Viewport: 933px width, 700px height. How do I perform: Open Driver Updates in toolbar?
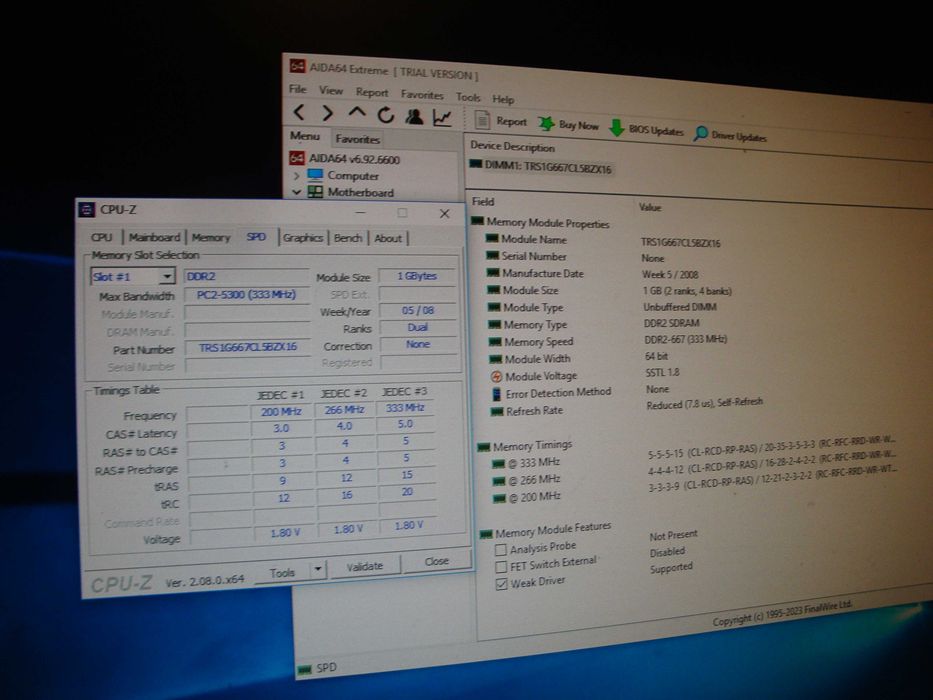click(x=731, y=135)
